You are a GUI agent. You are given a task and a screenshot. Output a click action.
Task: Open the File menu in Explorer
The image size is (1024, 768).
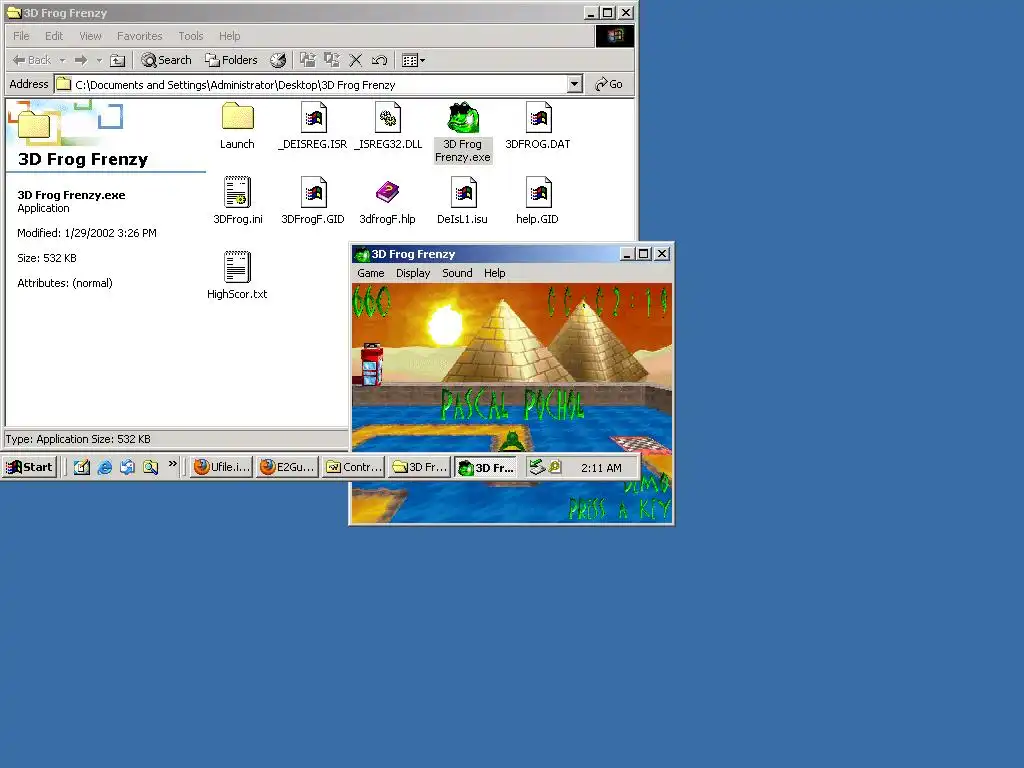coord(21,36)
